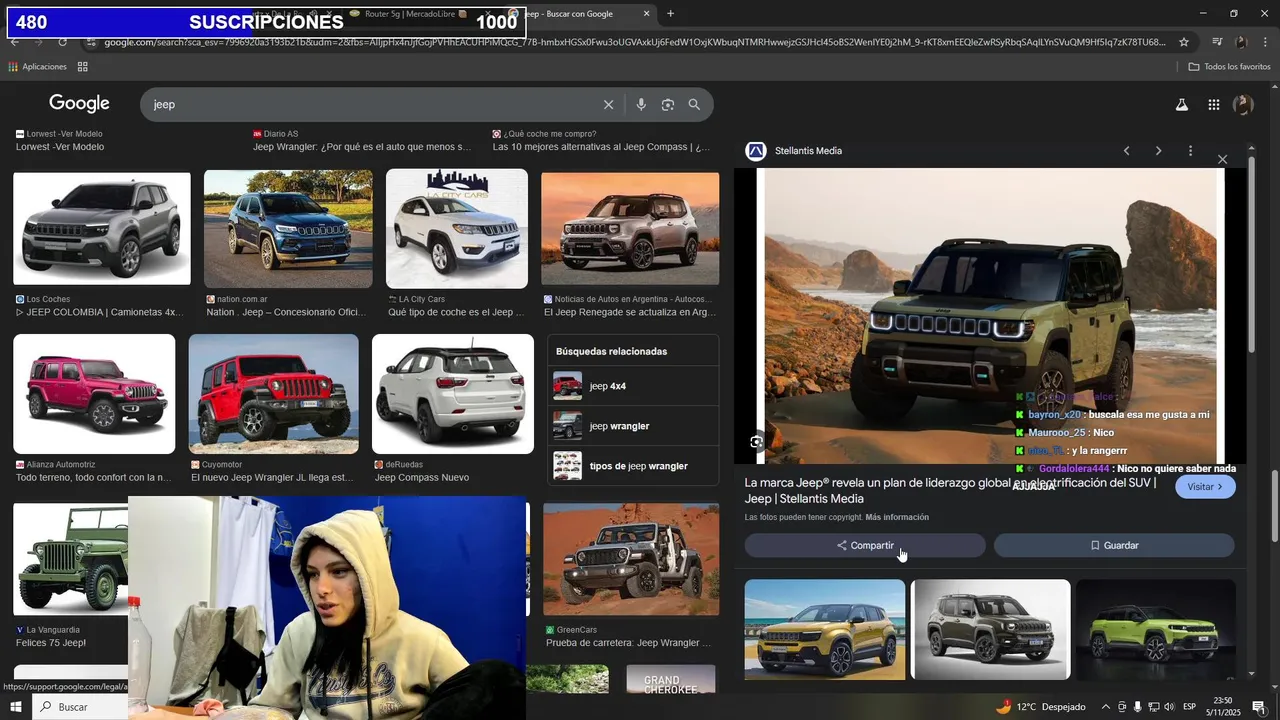Open yellow Jeep Avenger related image

click(x=825, y=630)
